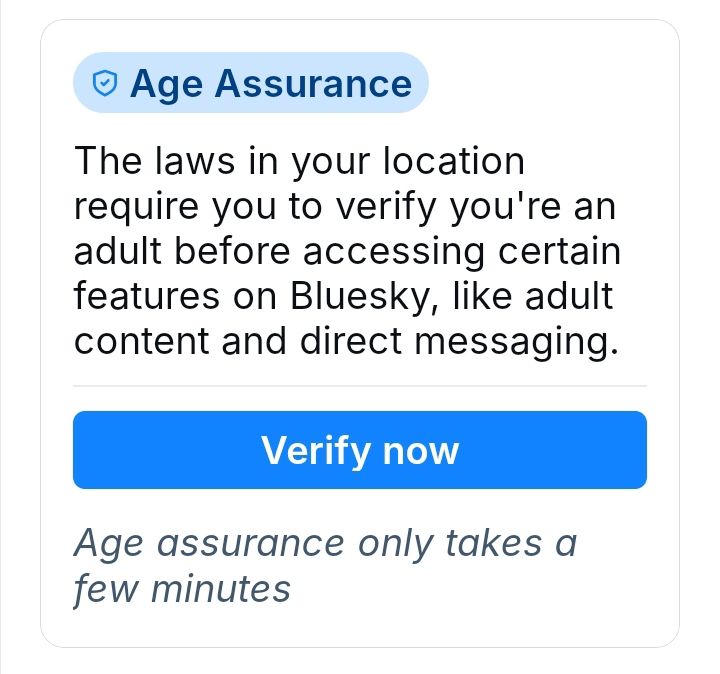Screen dimensions: 720x674
Task: Click 'The laws in your location' text line
Action: tap(299, 161)
